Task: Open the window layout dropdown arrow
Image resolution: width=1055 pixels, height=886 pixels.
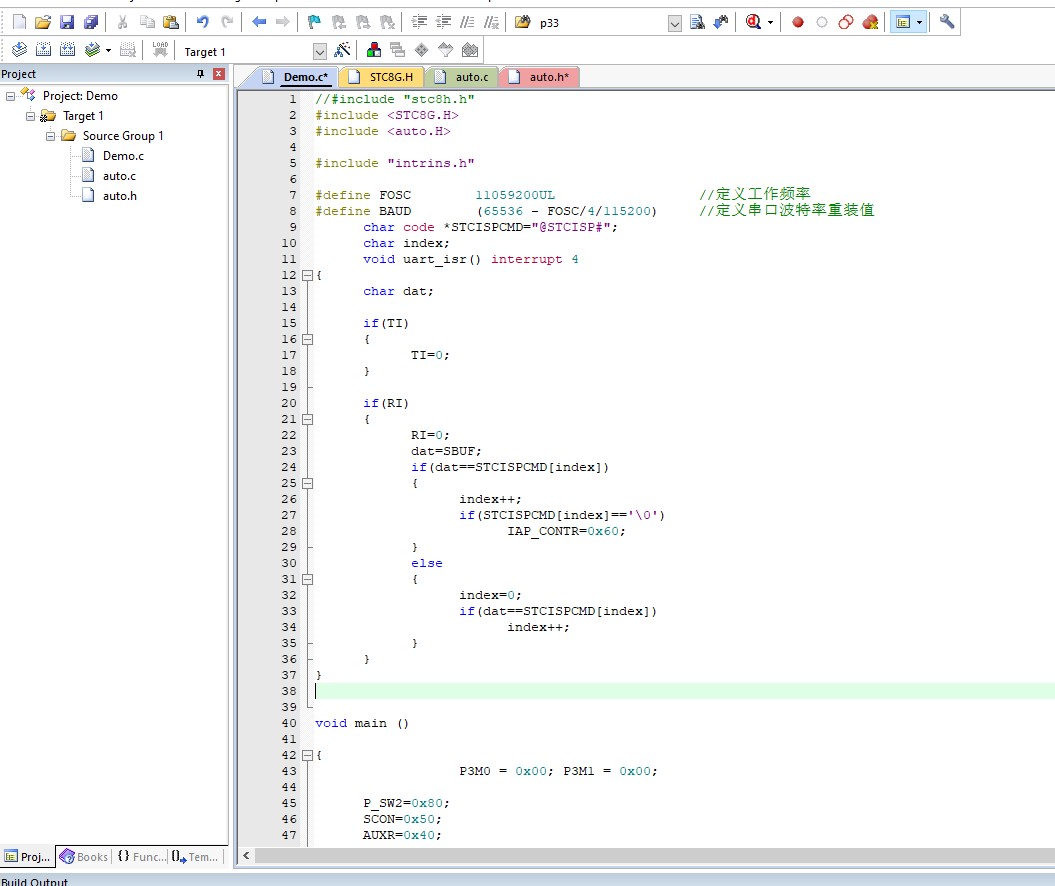Action: (919, 23)
